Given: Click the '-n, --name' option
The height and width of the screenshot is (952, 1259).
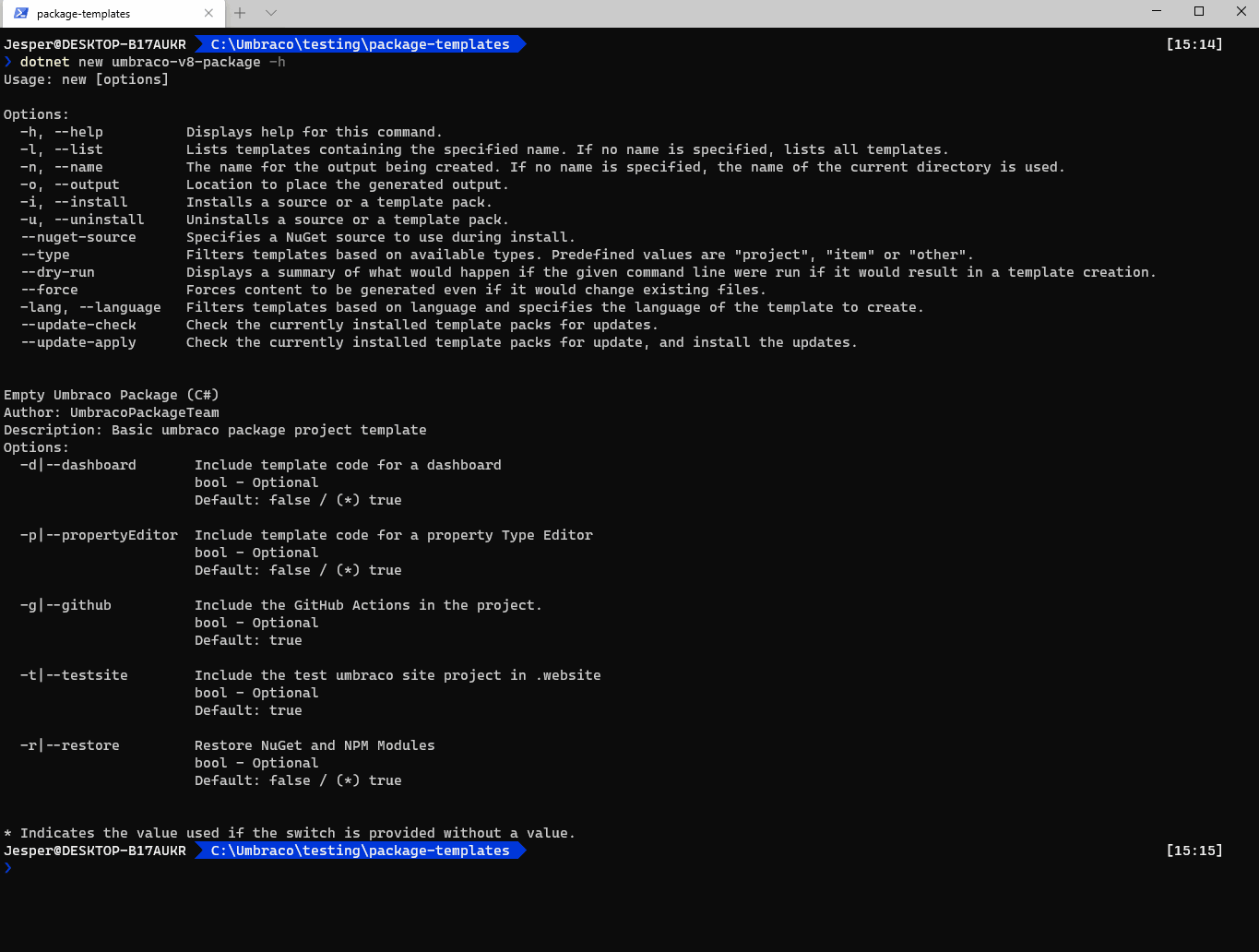Looking at the screenshot, I should [x=62, y=167].
